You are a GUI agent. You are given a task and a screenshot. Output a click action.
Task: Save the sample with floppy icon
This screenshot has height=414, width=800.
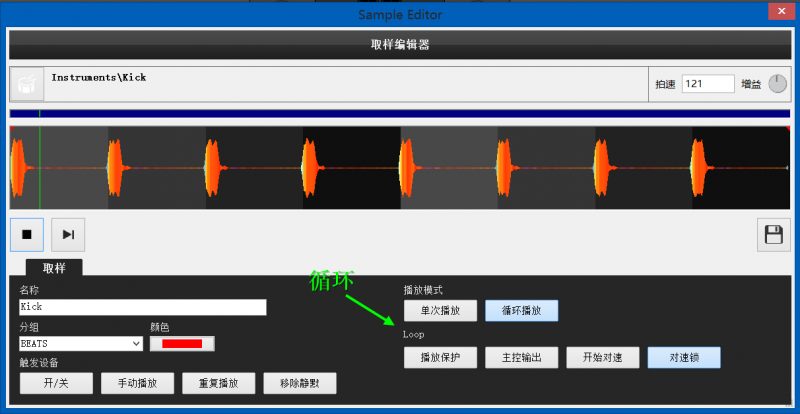tap(773, 235)
